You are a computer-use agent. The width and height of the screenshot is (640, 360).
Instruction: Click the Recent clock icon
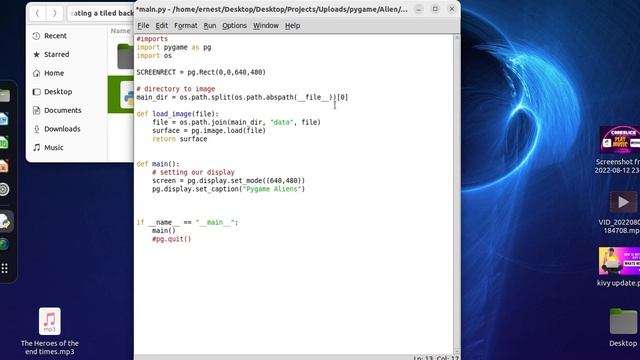click(36, 36)
